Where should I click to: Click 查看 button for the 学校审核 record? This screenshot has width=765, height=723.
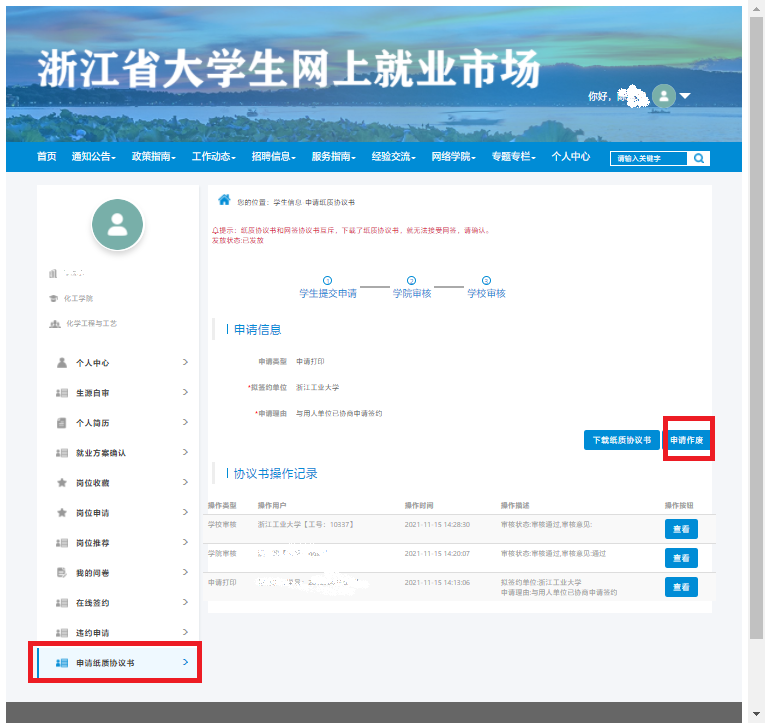tap(681, 529)
